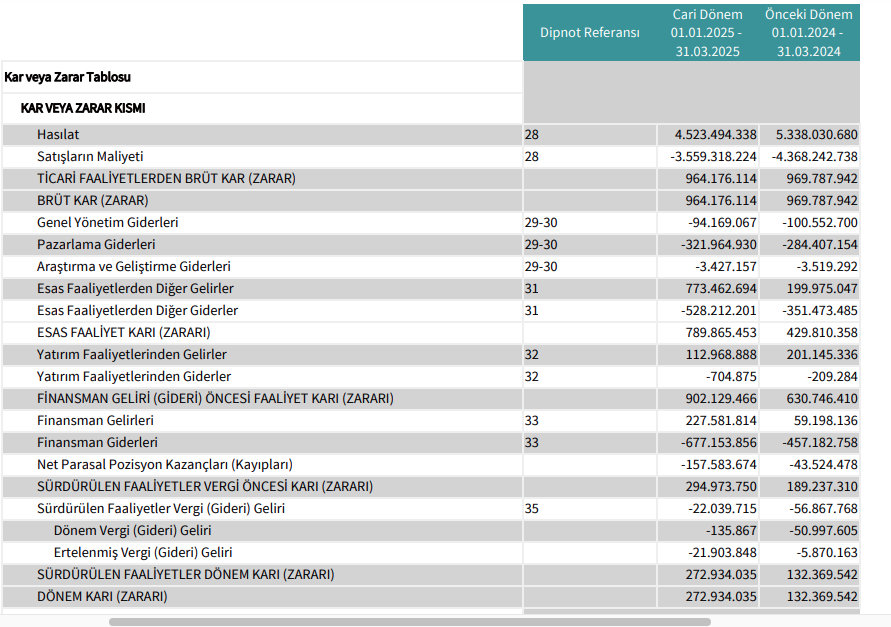This screenshot has height=627, width=891.
Task: Click the Dipnot Referansı column header
Action: coord(590,33)
